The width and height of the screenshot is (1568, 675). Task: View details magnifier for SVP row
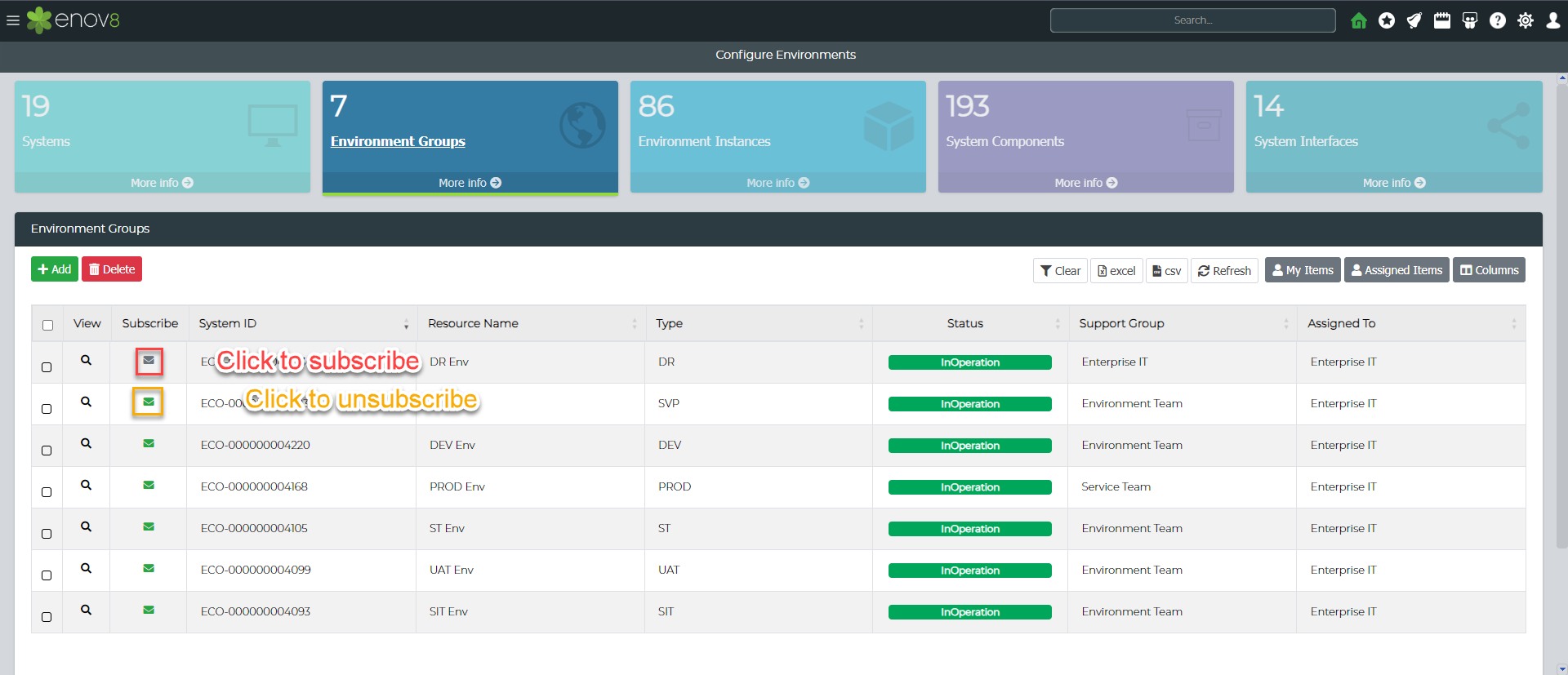(86, 402)
